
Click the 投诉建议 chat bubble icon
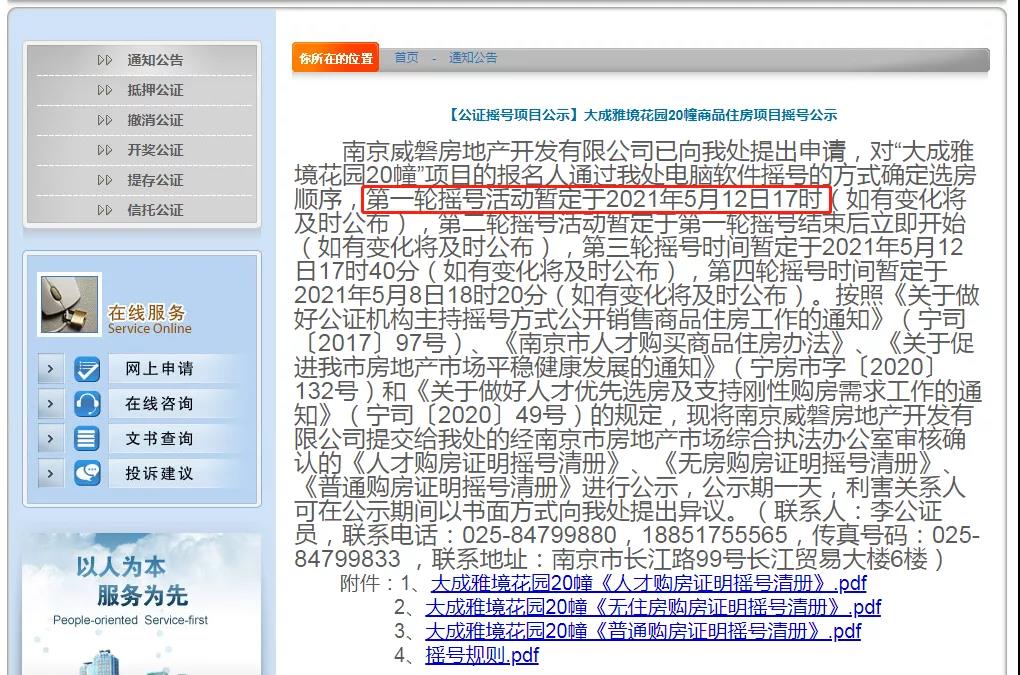pos(88,473)
